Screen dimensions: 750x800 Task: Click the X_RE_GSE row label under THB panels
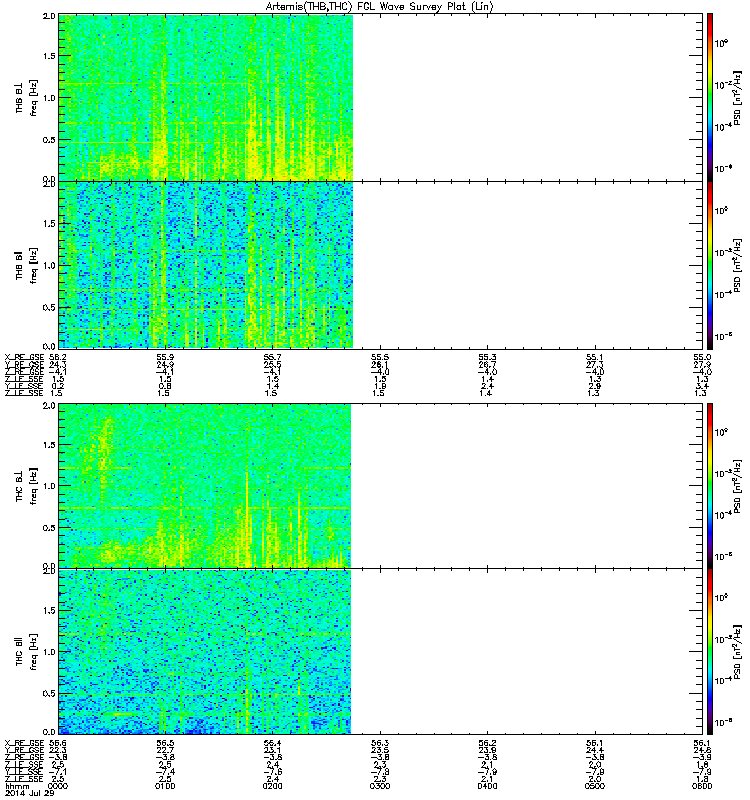tap(24, 357)
